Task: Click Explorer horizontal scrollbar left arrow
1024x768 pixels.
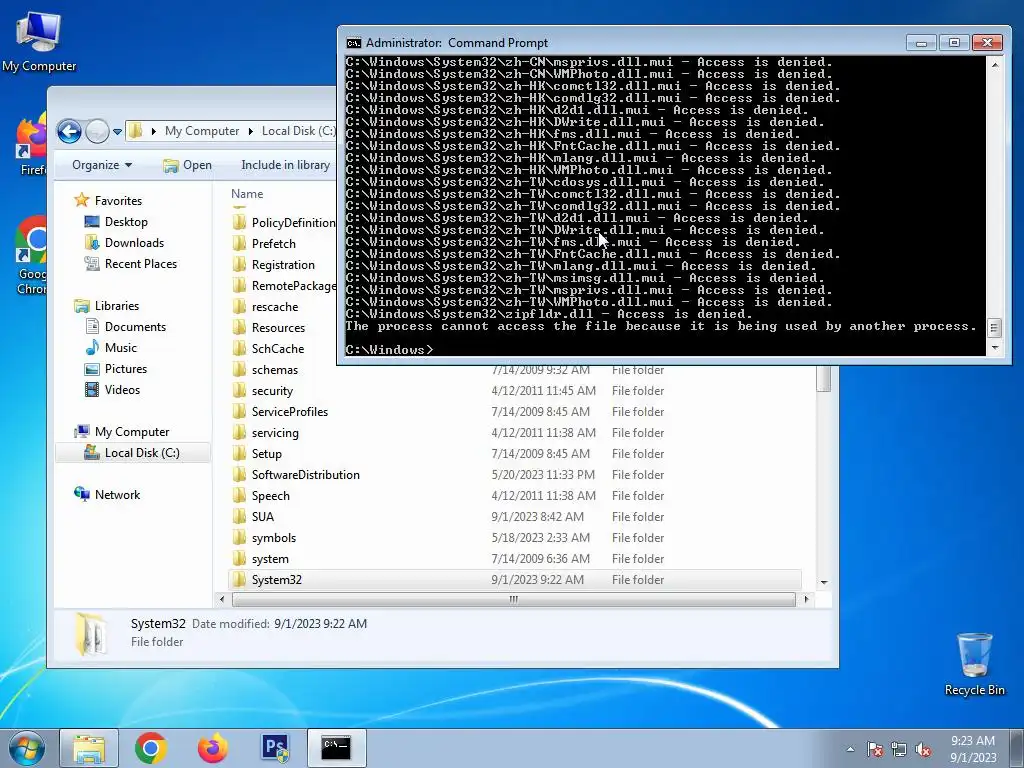Action: [x=222, y=599]
